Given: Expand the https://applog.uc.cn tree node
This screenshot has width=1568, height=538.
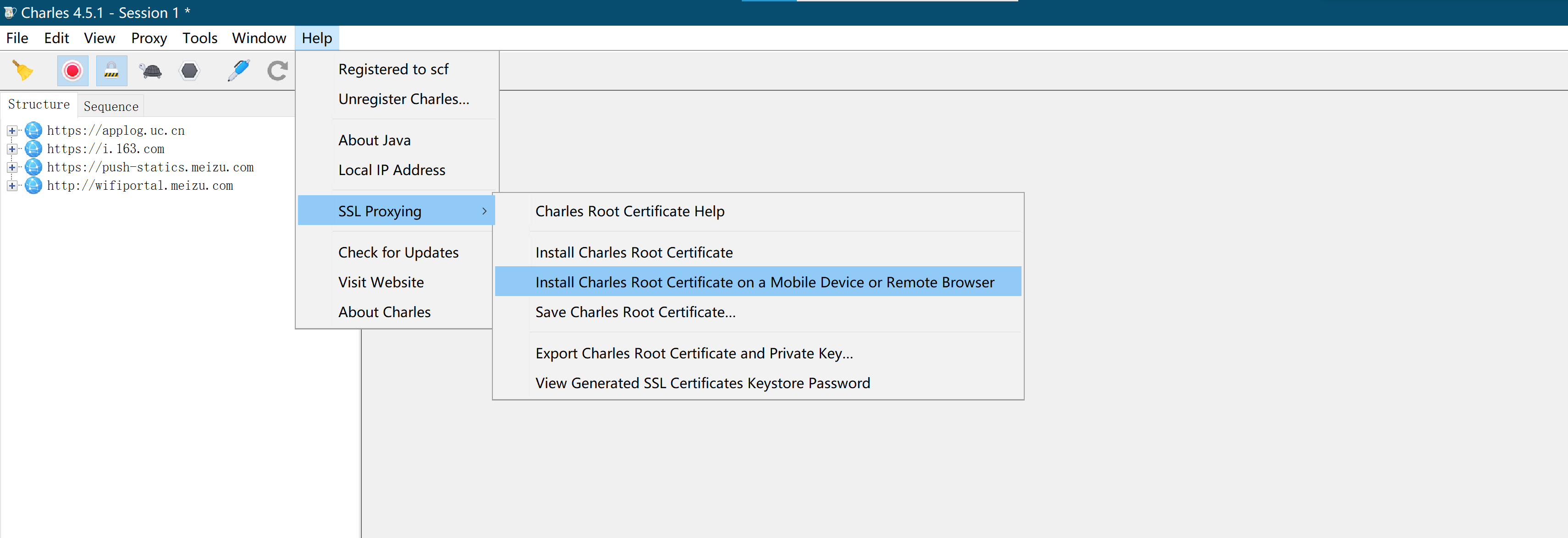Looking at the screenshot, I should point(11,131).
